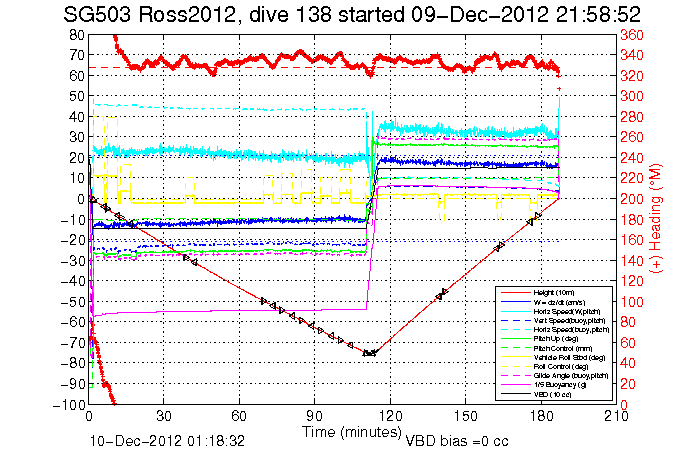Click left axis tick label '-50'
The width and height of the screenshot is (681, 454).
point(72,302)
